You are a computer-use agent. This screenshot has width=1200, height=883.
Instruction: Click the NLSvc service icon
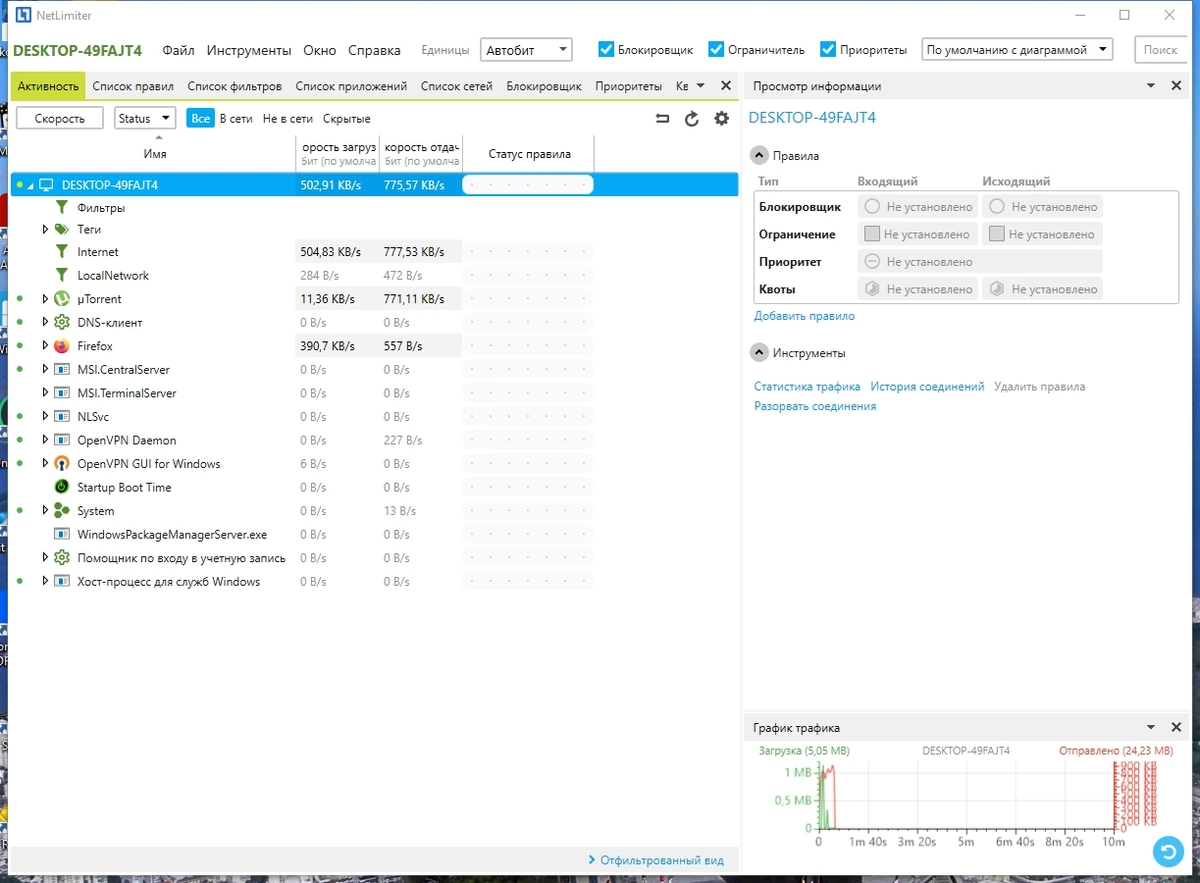pyautogui.click(x=62, y=417)
